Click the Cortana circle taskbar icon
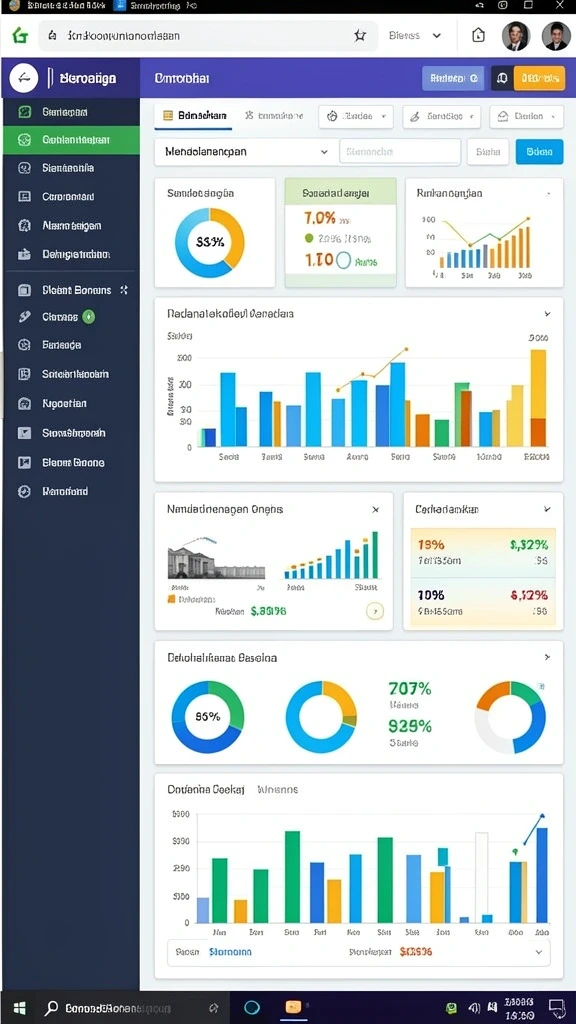The image size is (576, 1024). [252, 1007]
